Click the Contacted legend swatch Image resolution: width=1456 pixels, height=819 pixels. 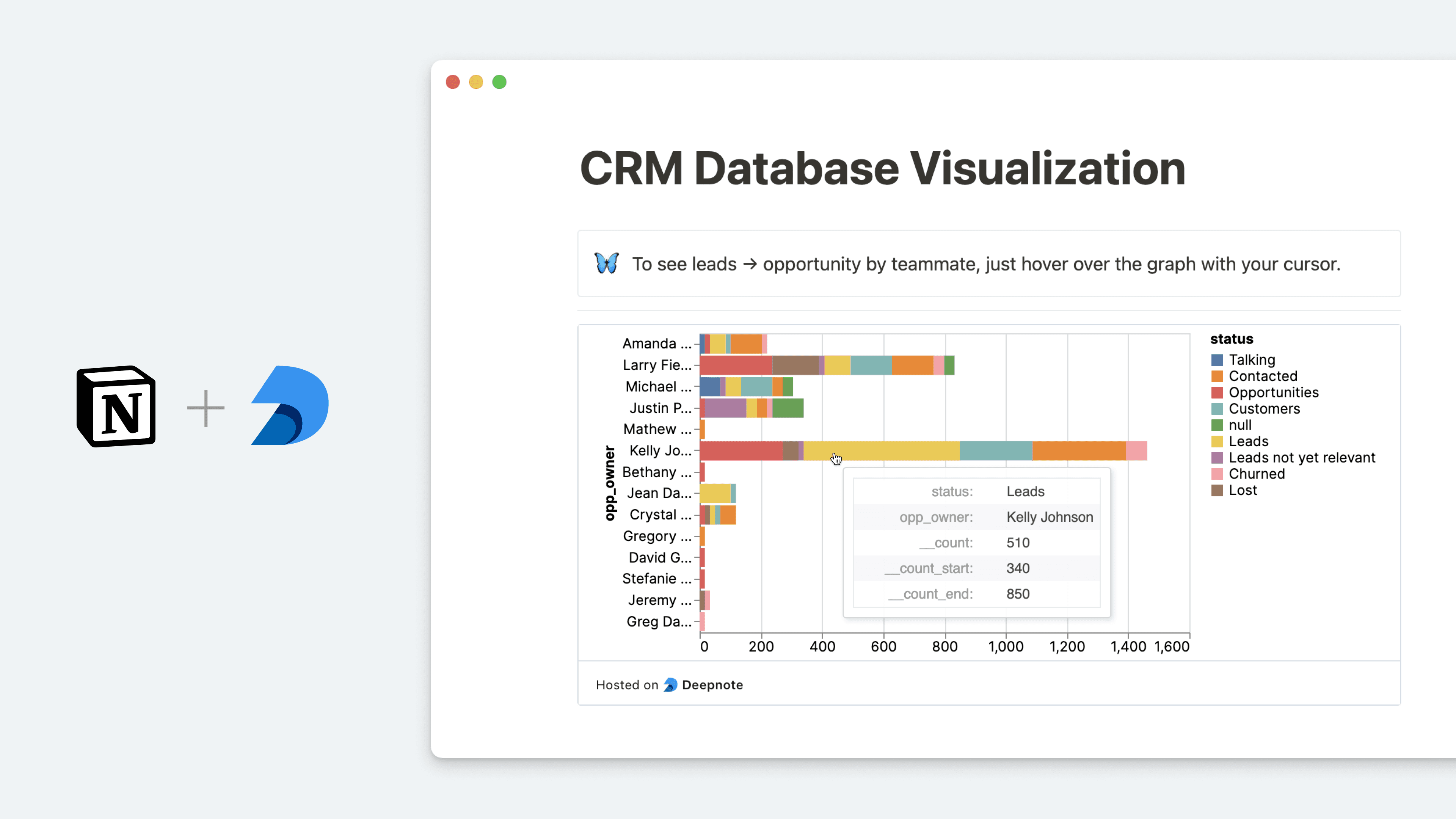[1217, 377]
